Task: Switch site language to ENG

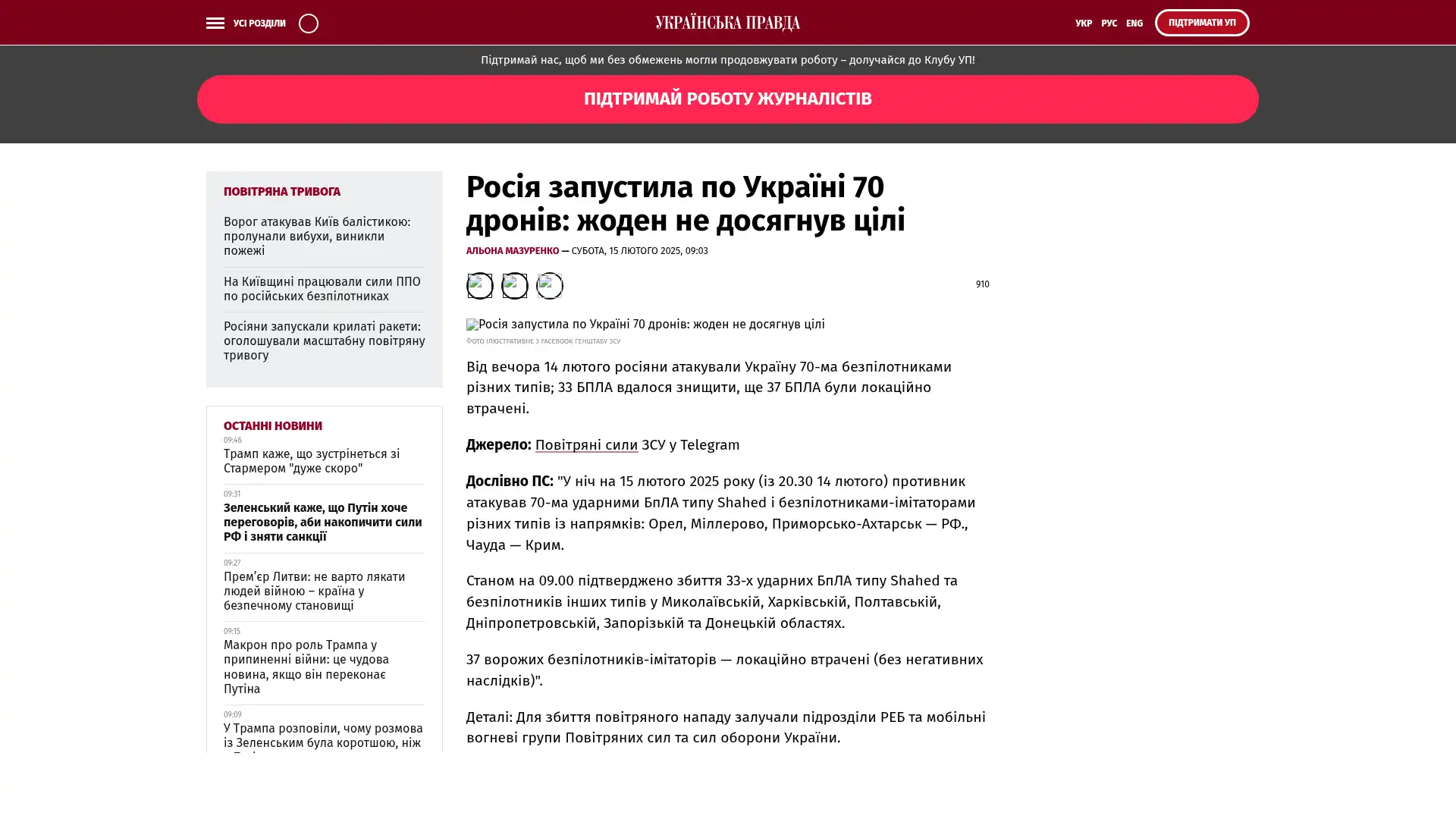Action: tap(1134, 23)
